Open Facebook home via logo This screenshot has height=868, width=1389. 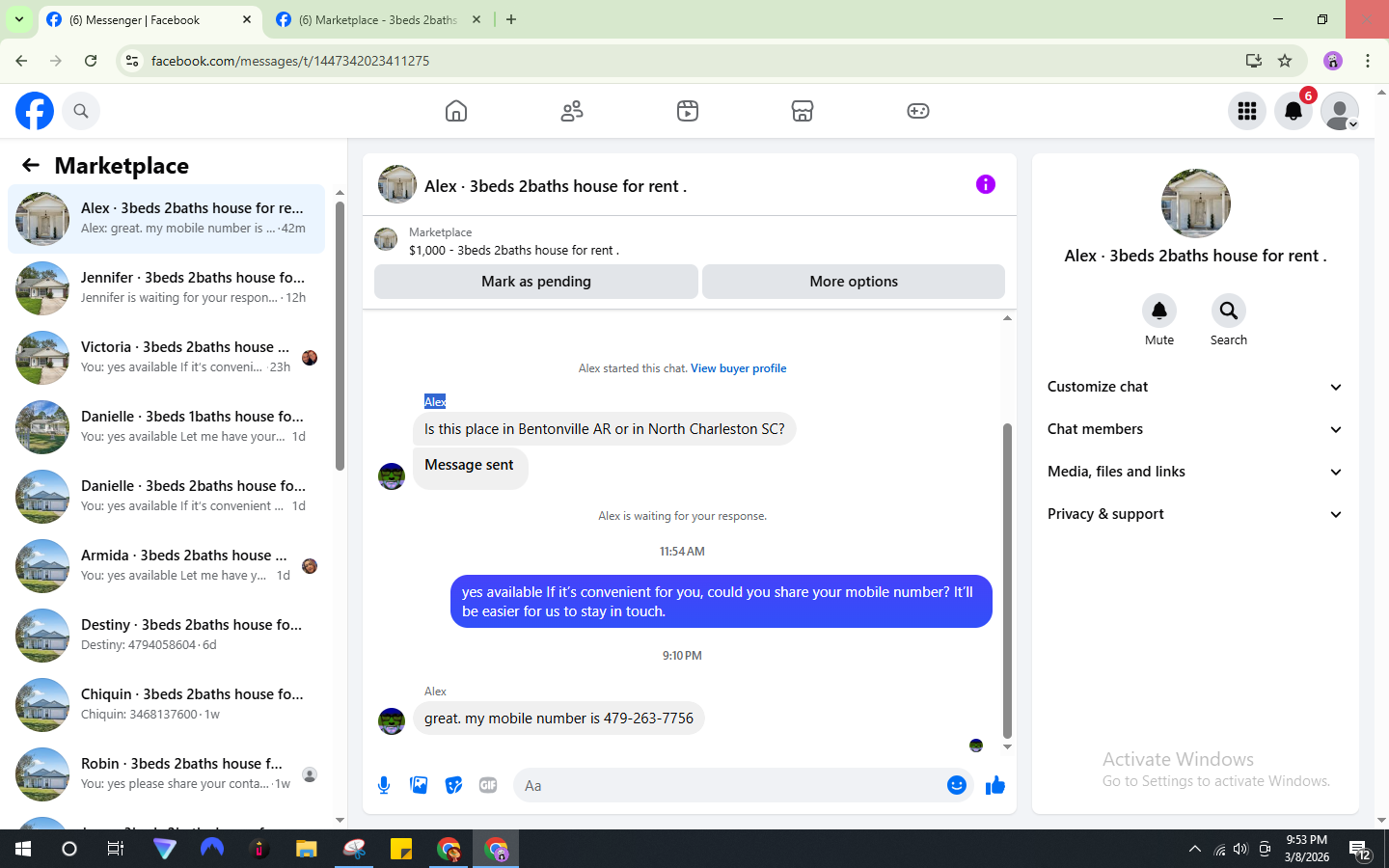[35, 111]
